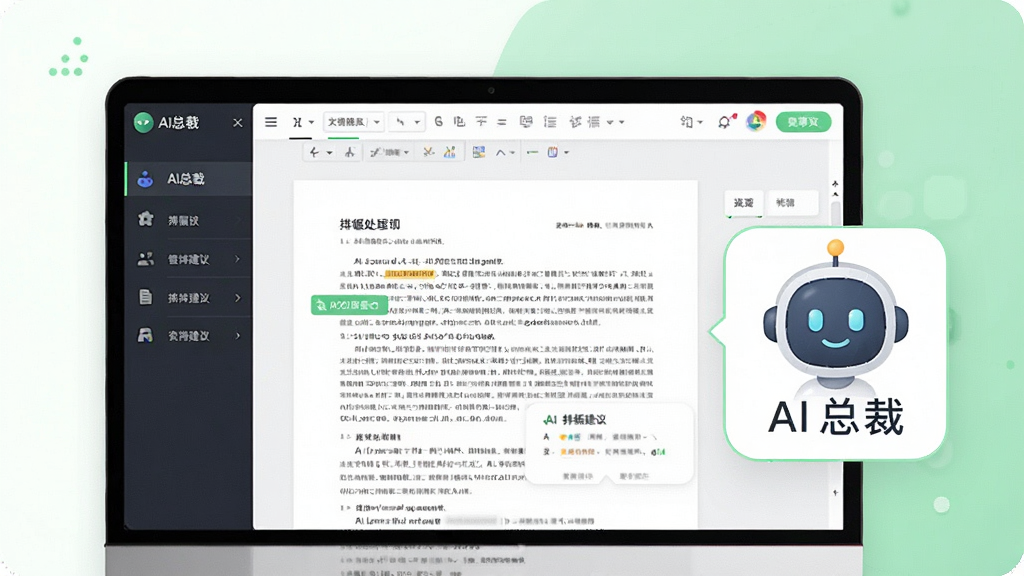Click the scroll-up arrows at top of scrollbar
The height and width of the screenshot is (576, 1024).
[x=835, y=189]
